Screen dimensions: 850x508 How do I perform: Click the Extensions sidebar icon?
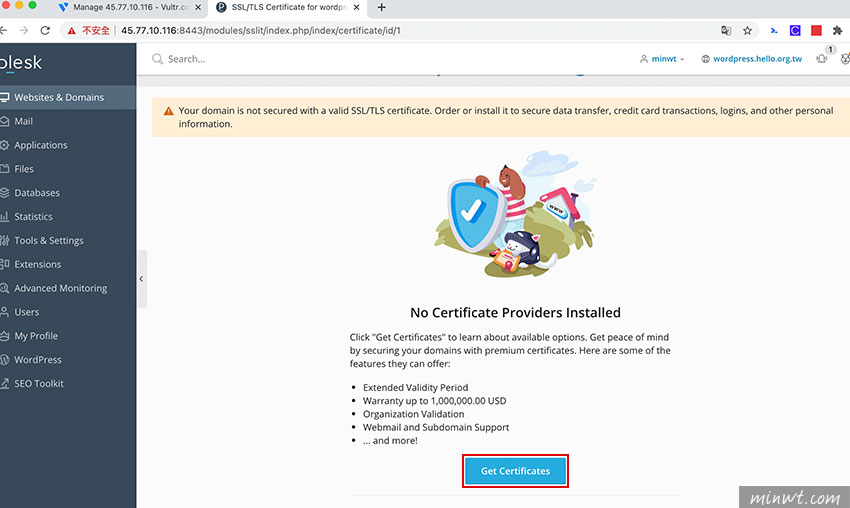(x=5, y=265)
